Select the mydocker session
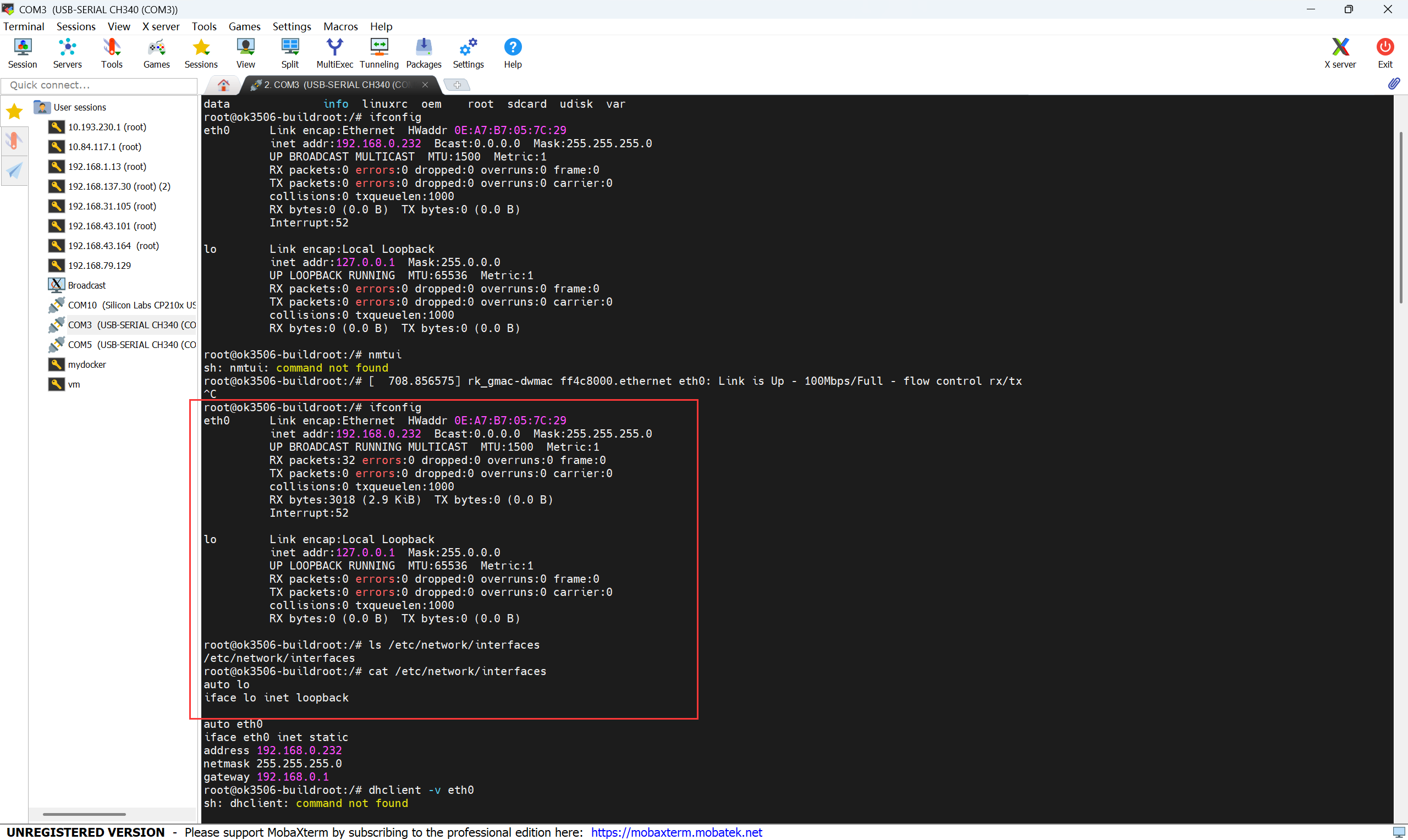The height and width of the screenshot is (840, 1408). 86,364
